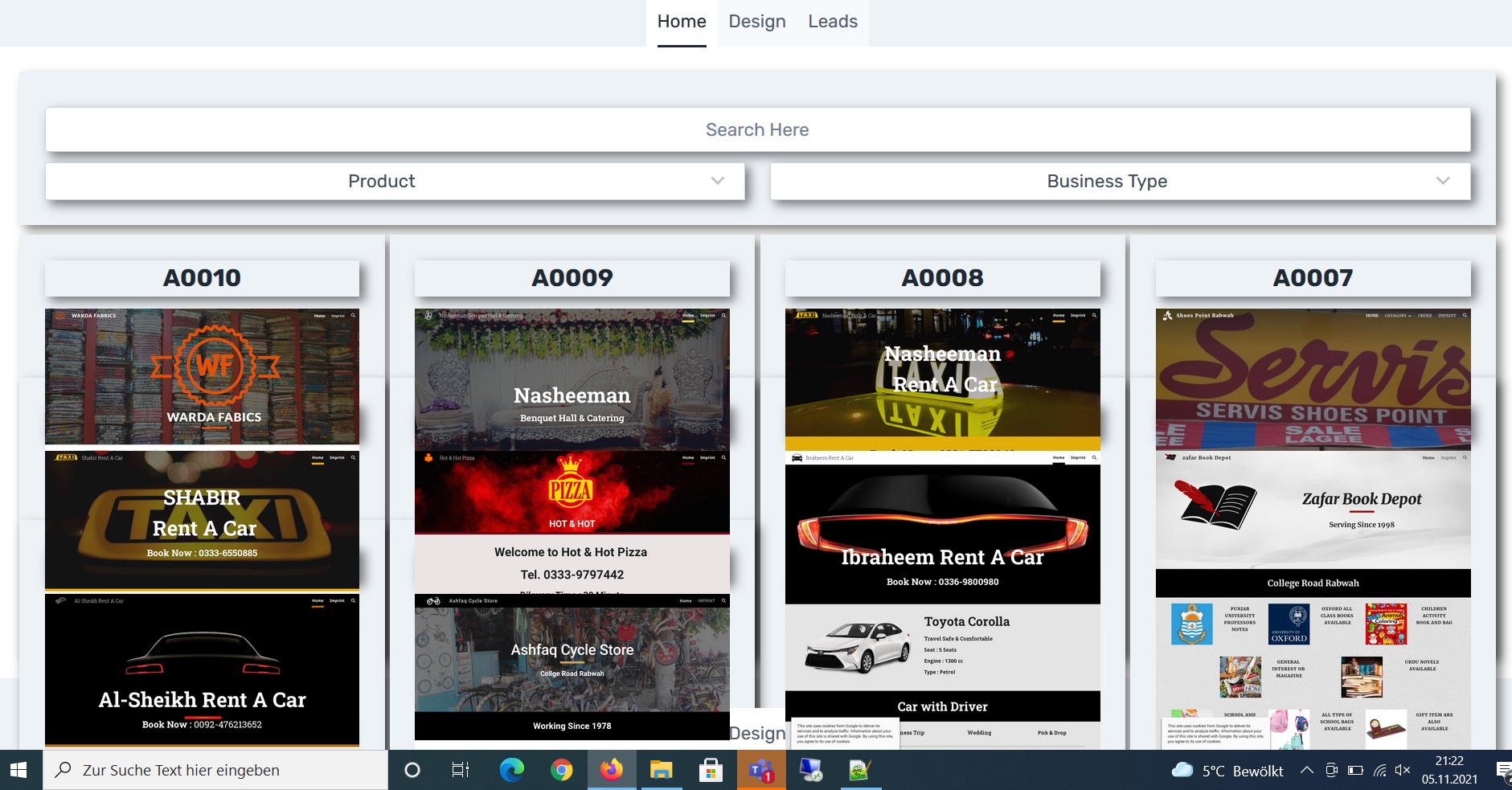Open the Design tab

[757, 22]
